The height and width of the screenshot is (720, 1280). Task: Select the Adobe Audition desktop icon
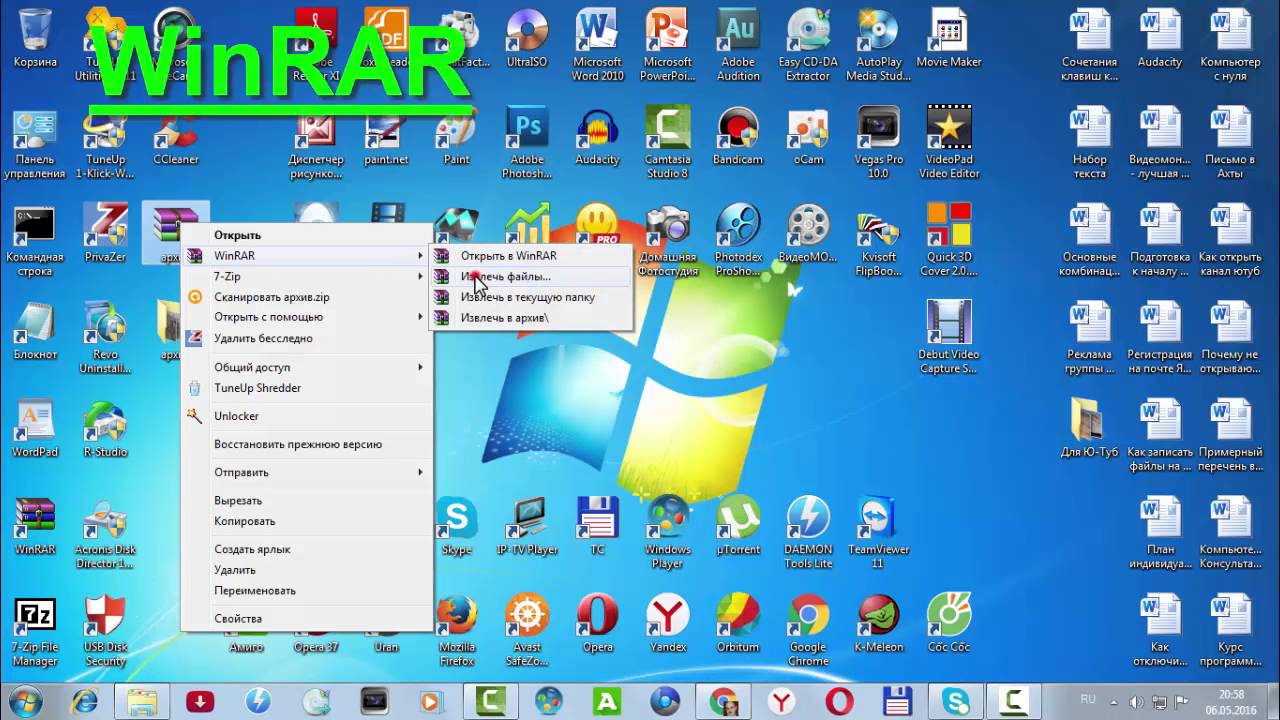pyautogui.click(x=738, y=45)
